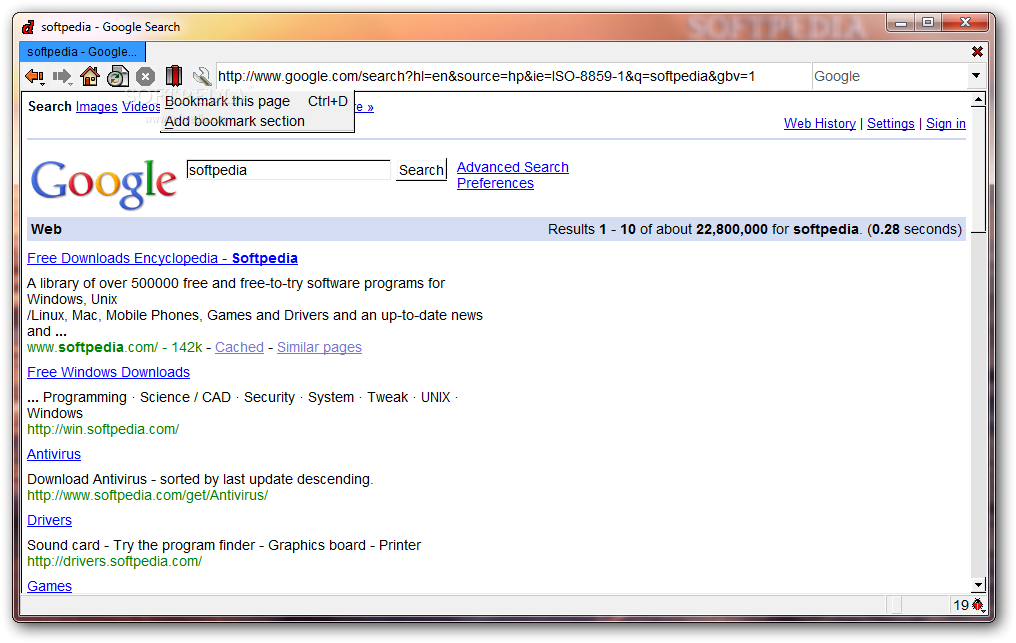The width and height of the screenshot is (1016, 643).
Task: Open the red bookmarks book icon
Action: [174, 76]
